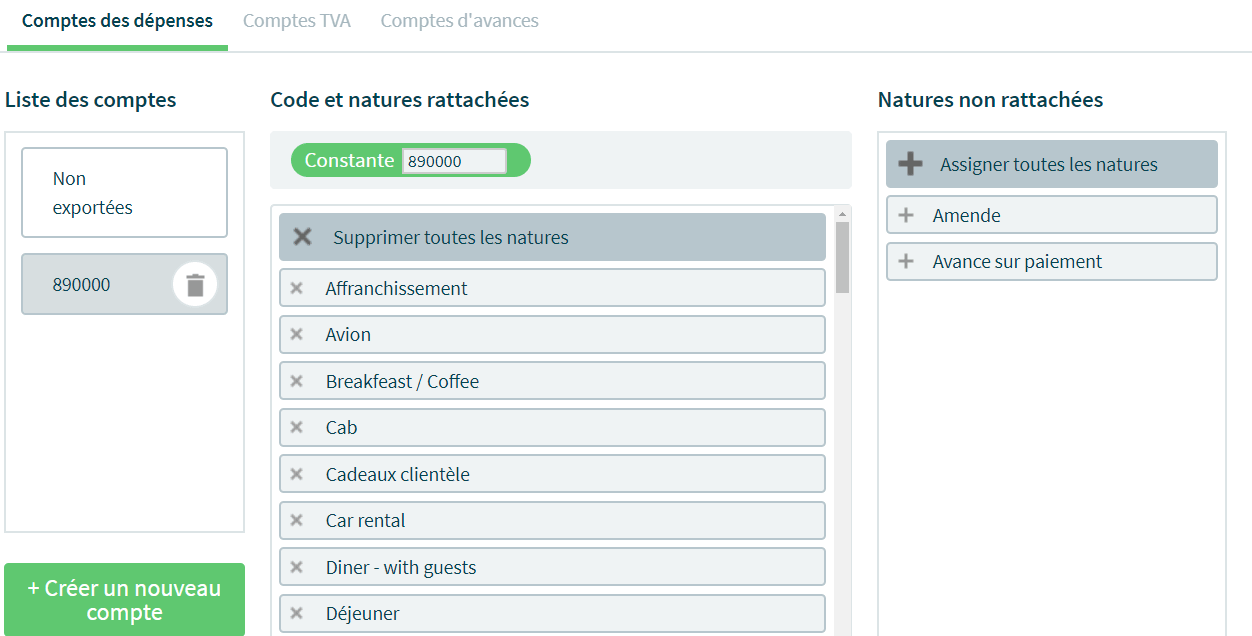Viewport: 1252px width, 636px height.
Task: Remove Diner - with guests via X icon
Action: click(x=296, y=567)
